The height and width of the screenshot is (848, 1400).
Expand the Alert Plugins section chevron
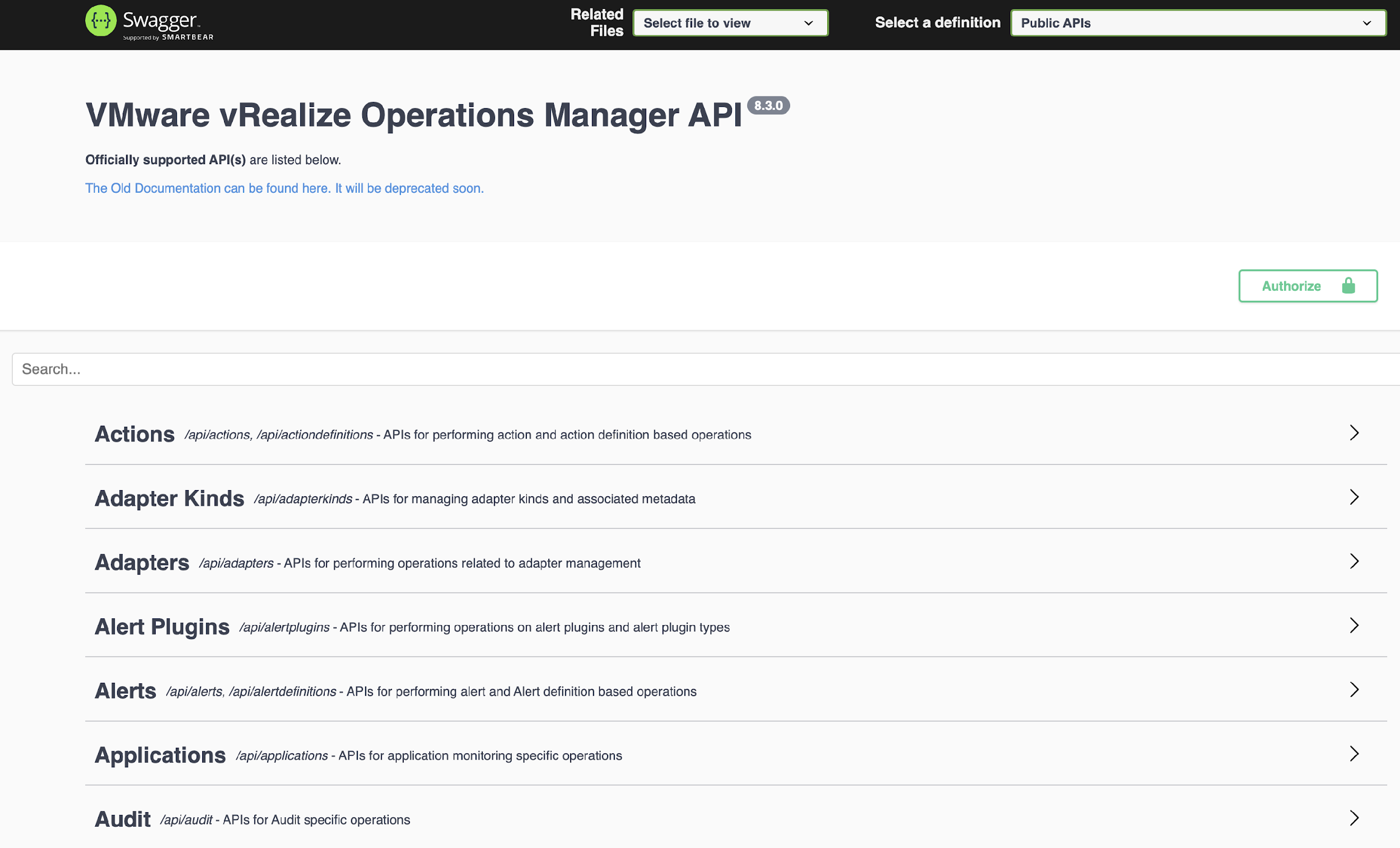coord(1354,626)
